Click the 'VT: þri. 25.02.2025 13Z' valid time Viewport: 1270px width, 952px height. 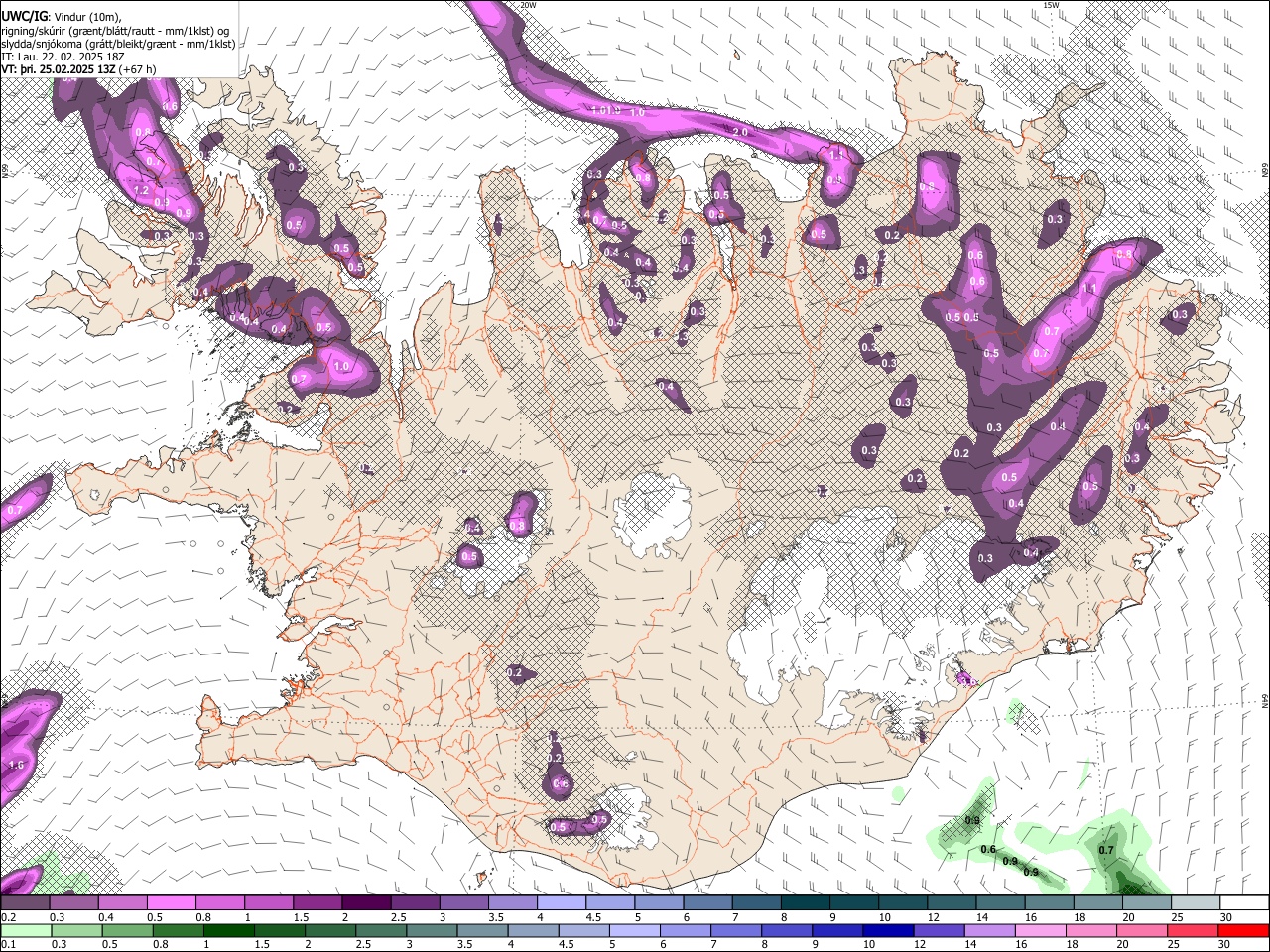(x=60, y=69)
